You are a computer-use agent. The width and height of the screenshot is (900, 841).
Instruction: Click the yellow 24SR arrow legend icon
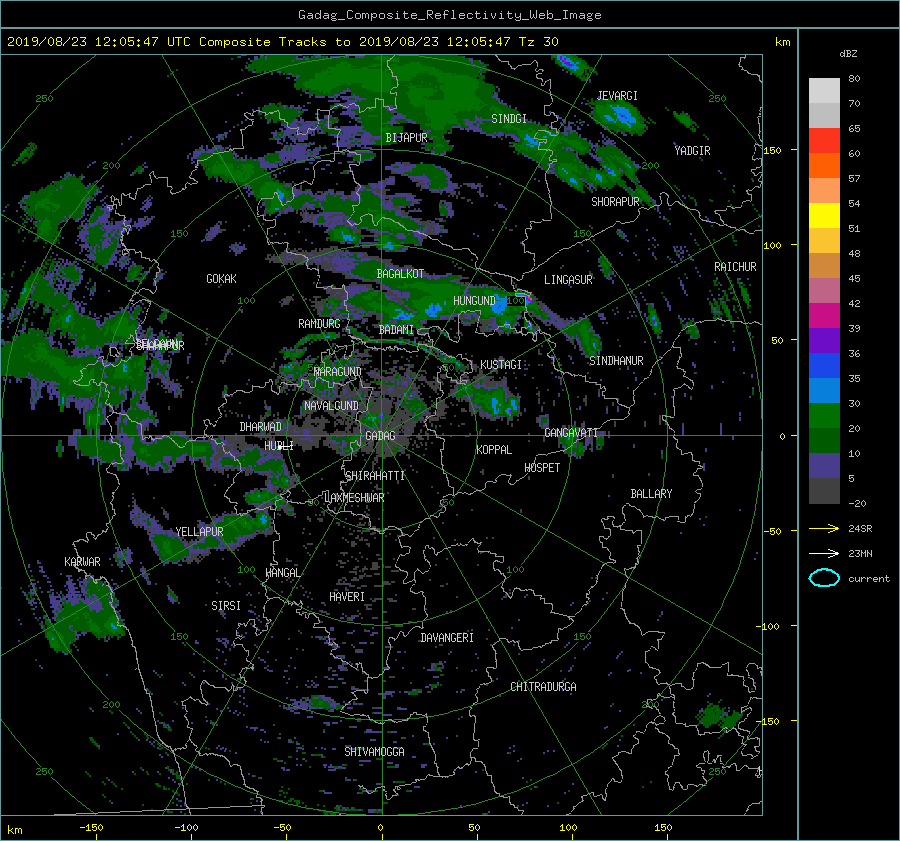pos(824,529)
